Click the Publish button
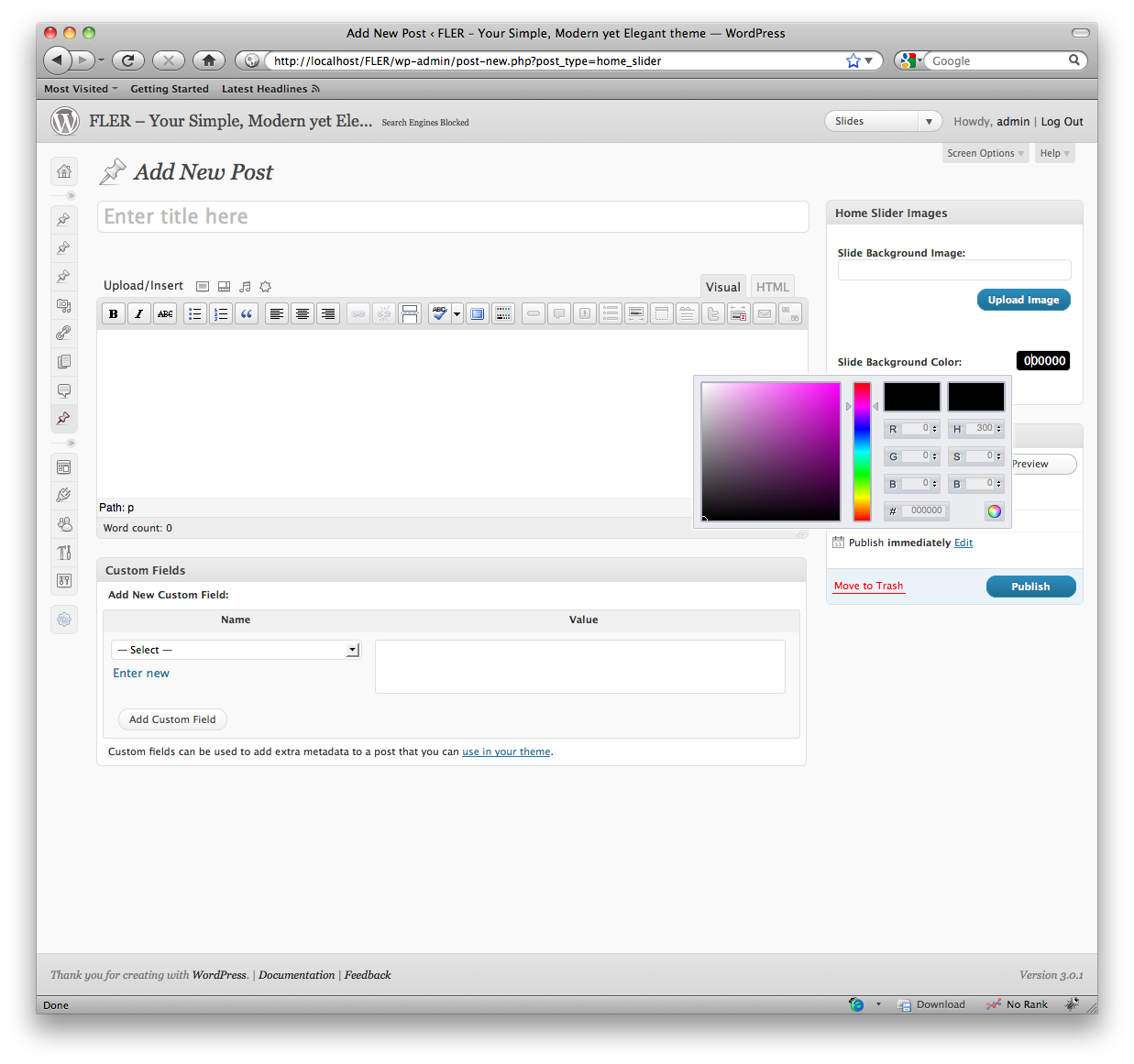Viewport: 1134px width, 1064px height. tap(1030, 587)
